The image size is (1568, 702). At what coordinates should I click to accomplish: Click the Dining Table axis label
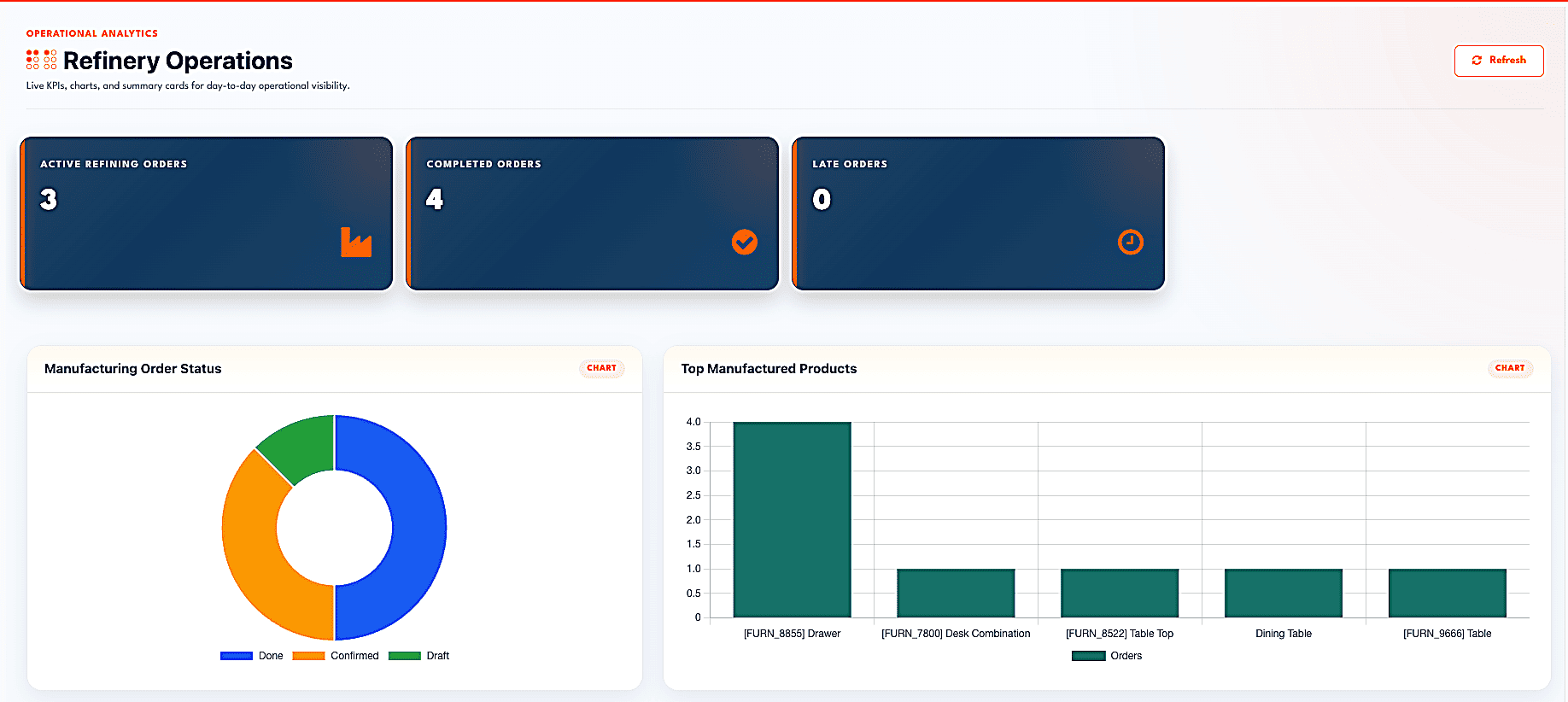[x=1284, y=634]
